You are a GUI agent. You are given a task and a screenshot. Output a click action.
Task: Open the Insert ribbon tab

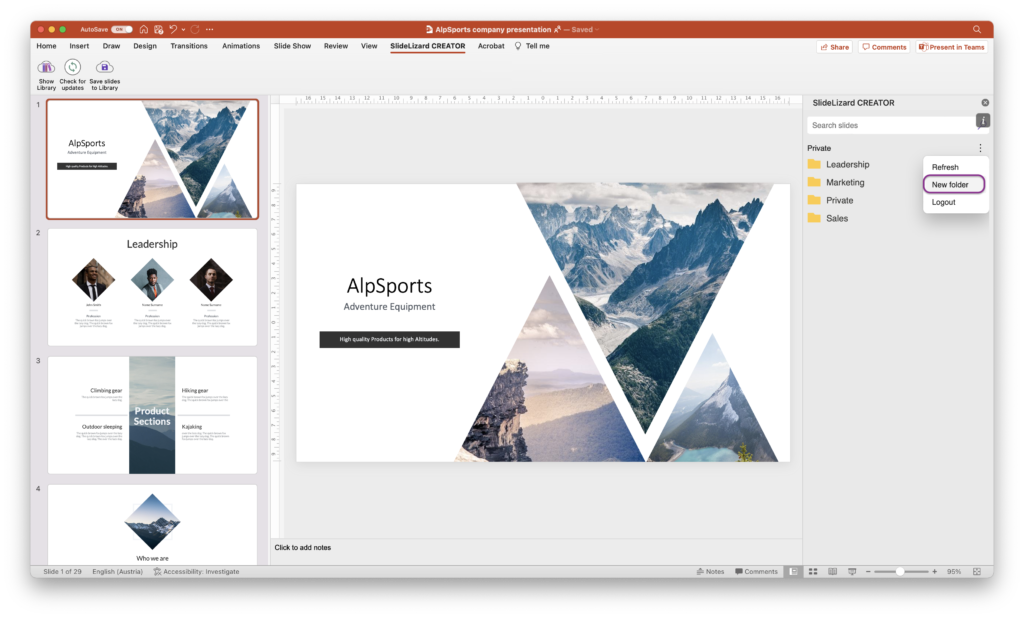tap(79, 46)
